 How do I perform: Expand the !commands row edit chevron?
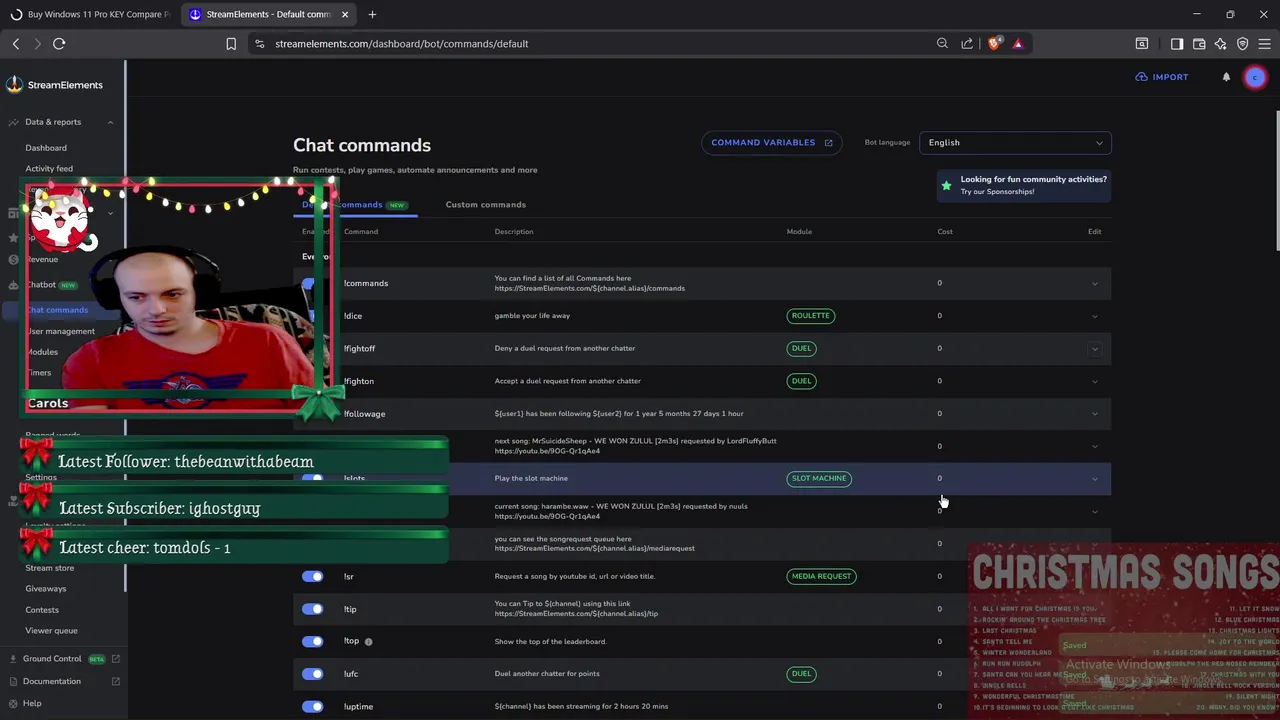click(1095, 284)
